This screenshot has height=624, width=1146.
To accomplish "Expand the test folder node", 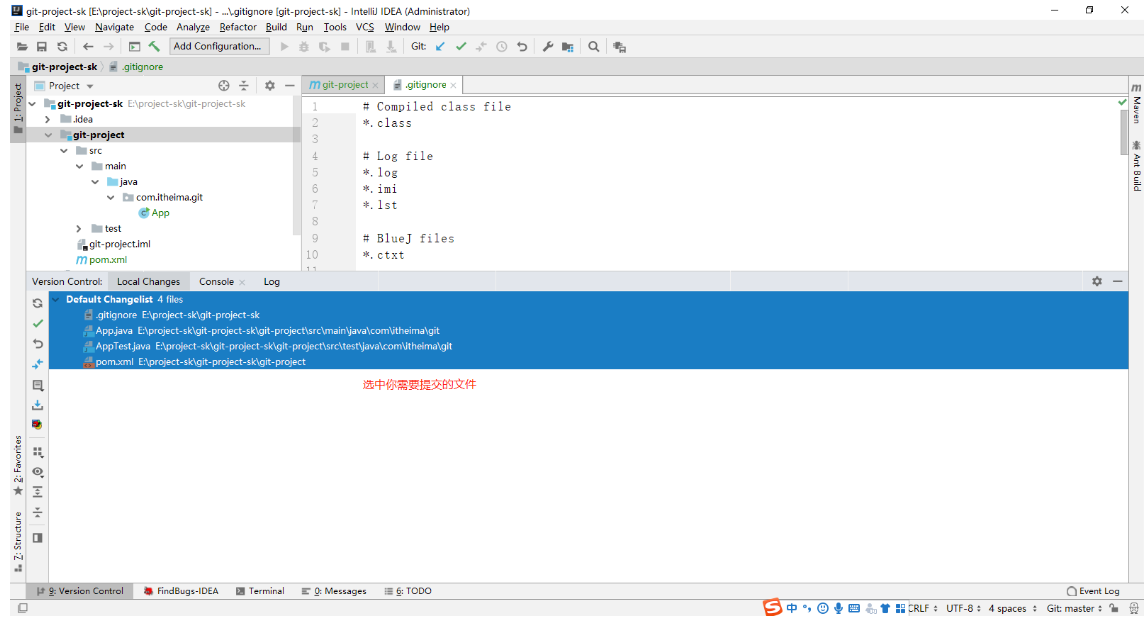I will coord(79,229).
